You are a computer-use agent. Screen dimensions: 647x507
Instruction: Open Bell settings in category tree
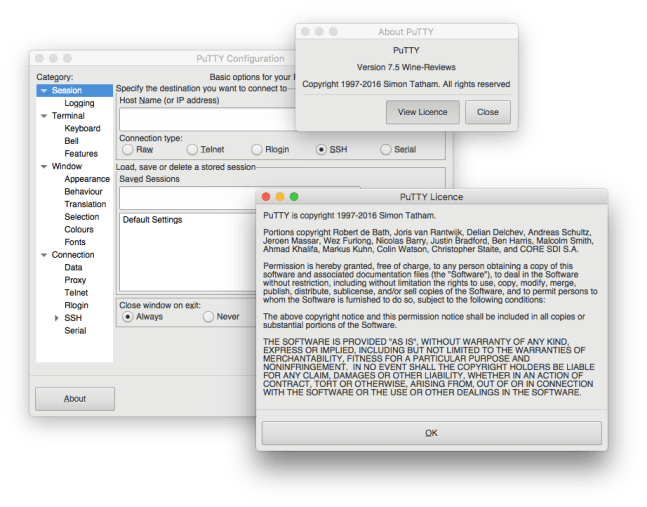[x=71, y=141]
